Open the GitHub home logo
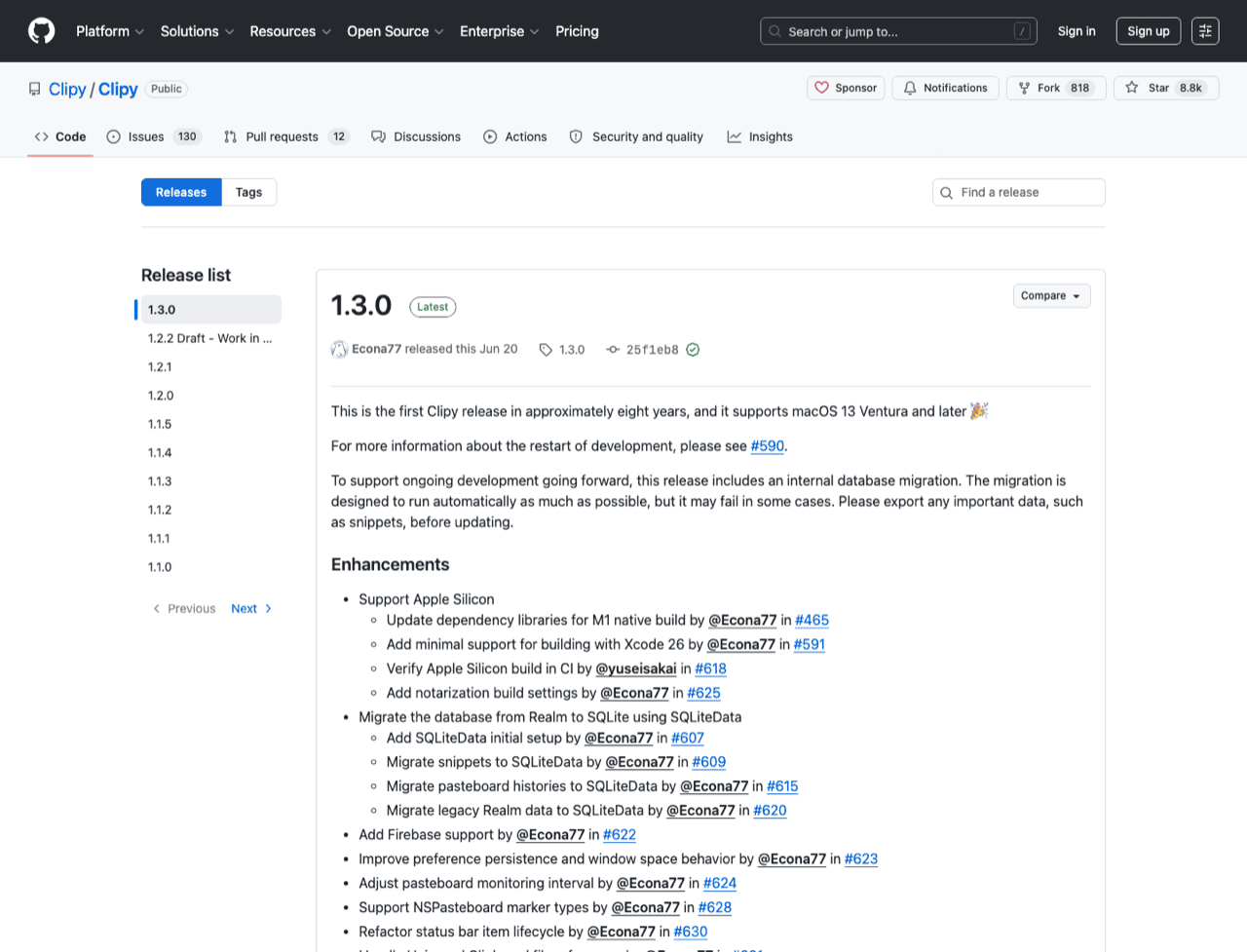This screenshot has height=952, width=1247. coord(41,31)
